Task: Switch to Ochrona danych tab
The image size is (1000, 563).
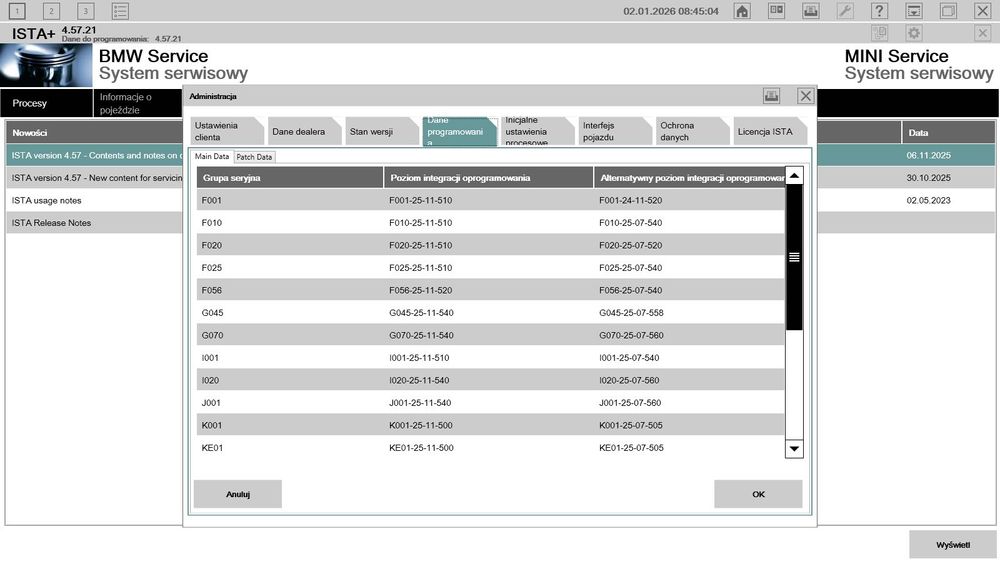Action: 693,131
